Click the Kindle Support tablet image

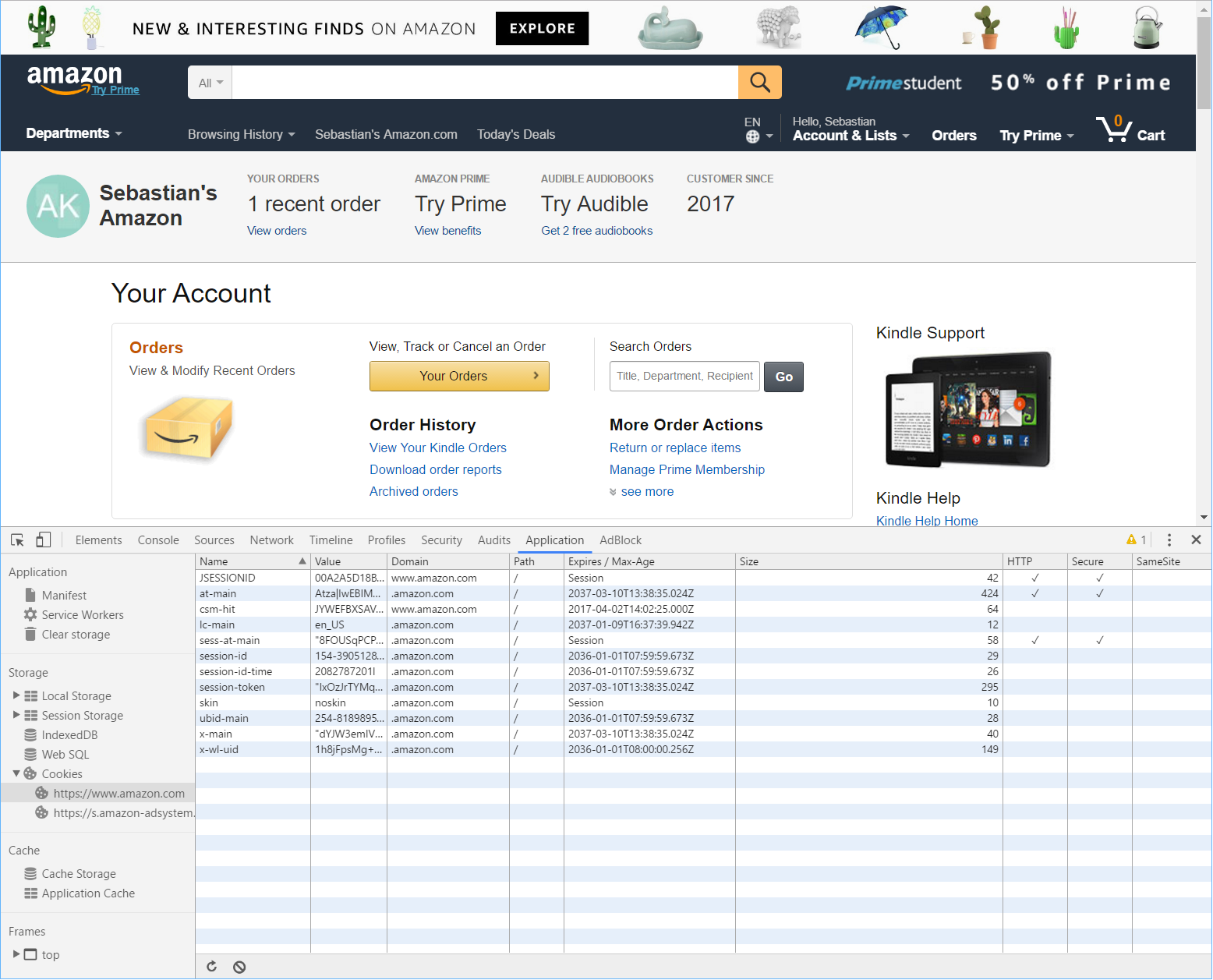click(x=968, y=410)
